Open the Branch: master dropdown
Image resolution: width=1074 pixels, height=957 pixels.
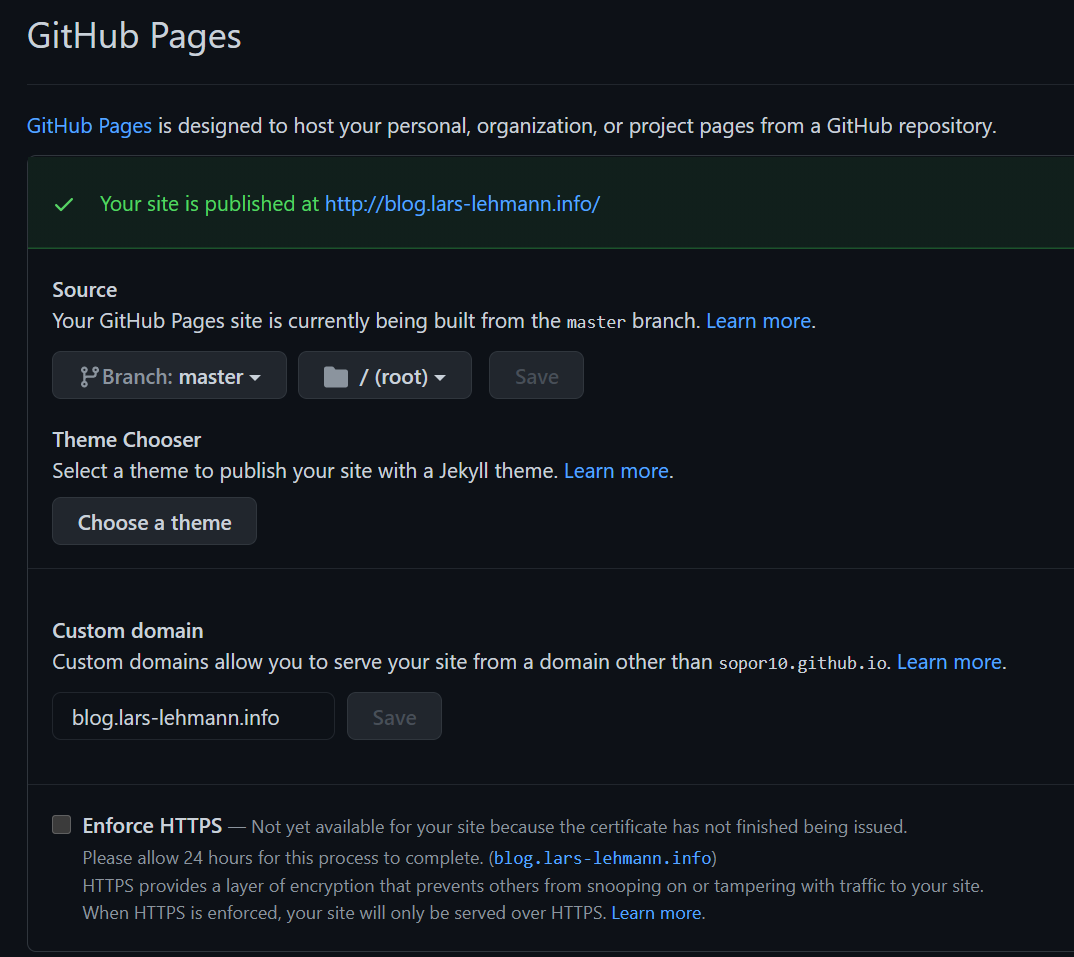click(168, 376)
